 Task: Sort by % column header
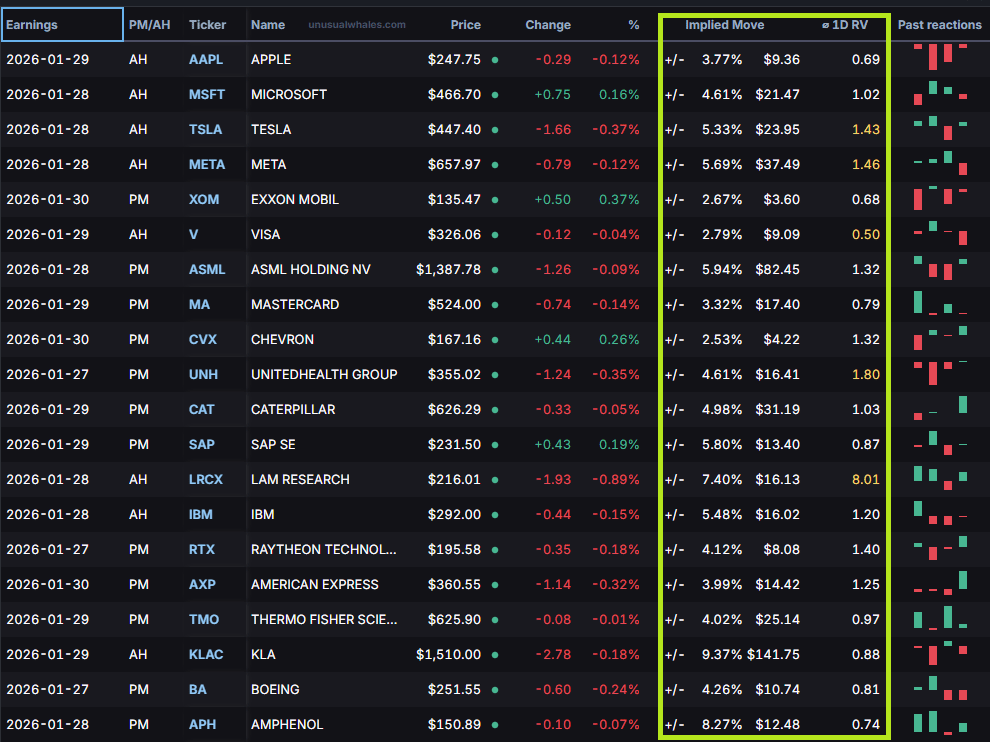pos(633,25)
